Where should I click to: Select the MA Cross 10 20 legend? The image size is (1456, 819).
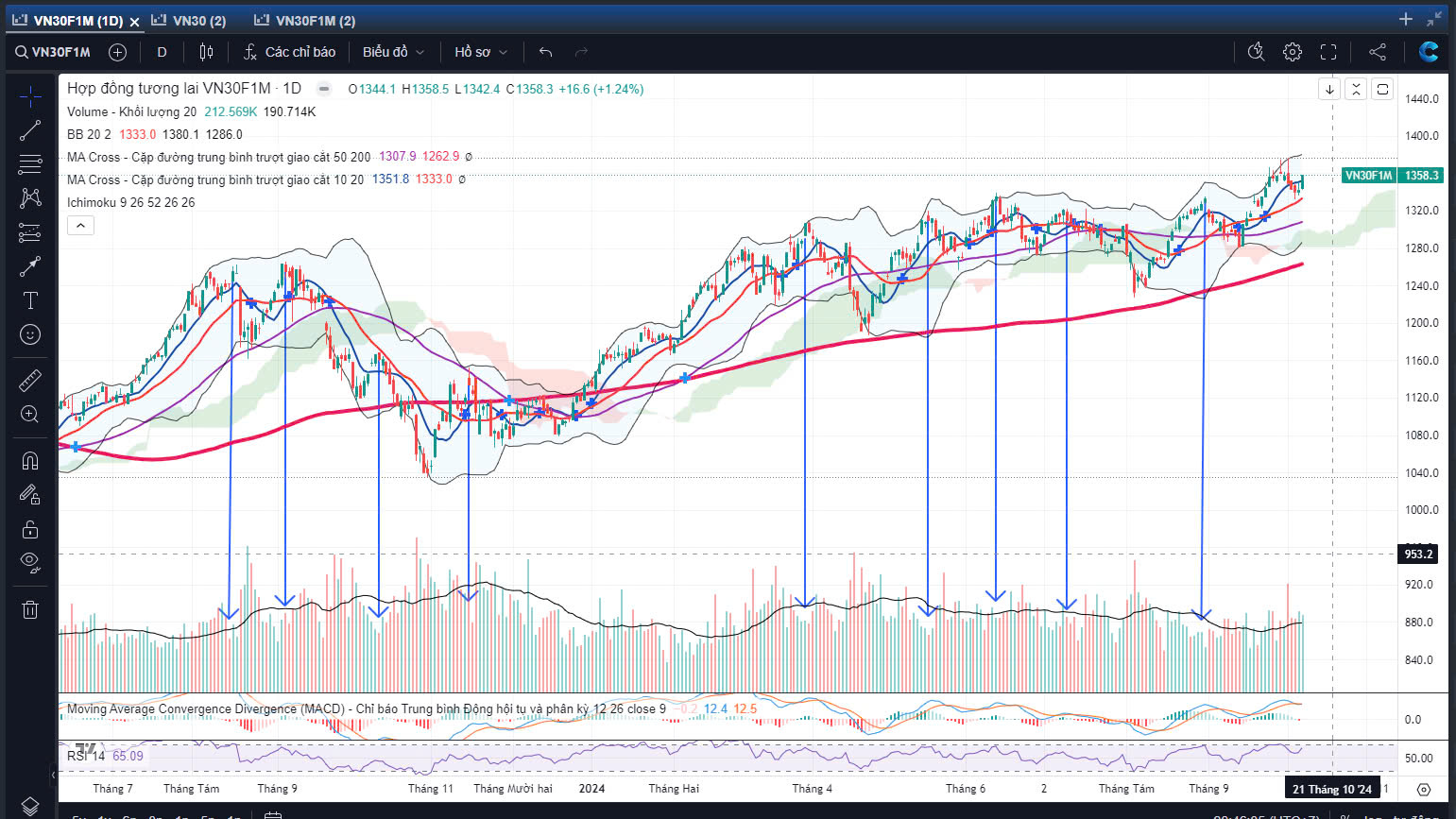coord(215,179)
